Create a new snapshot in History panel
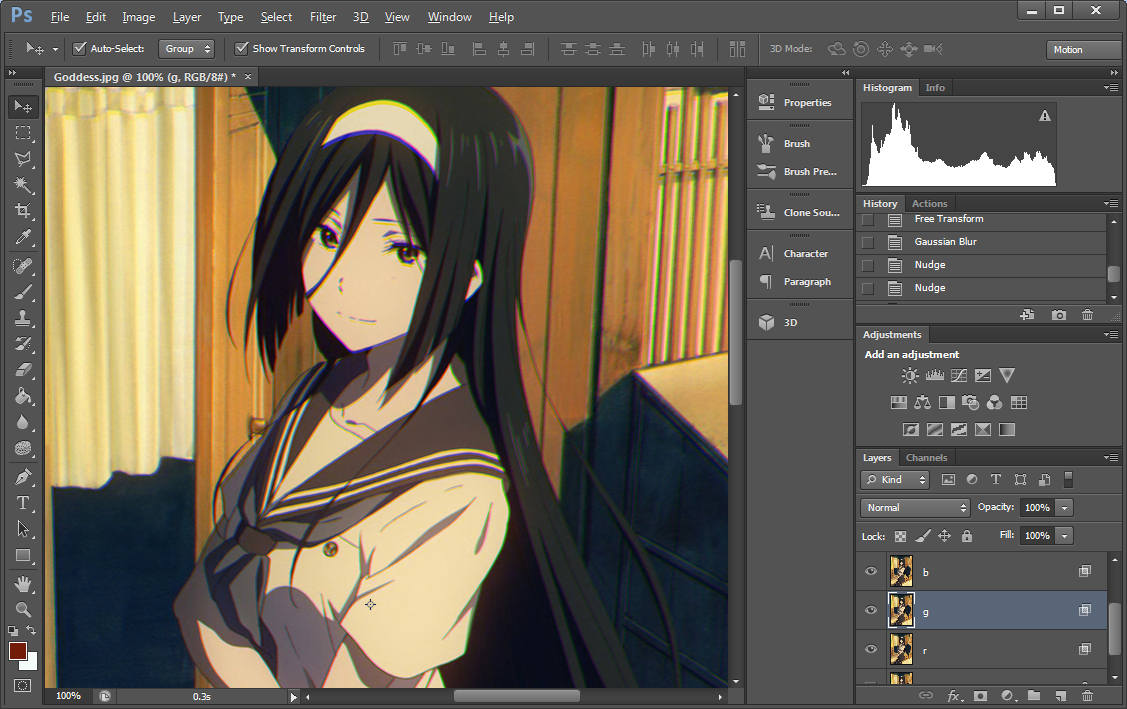This screenshot has height=709, width=1127. point(1058,315)
